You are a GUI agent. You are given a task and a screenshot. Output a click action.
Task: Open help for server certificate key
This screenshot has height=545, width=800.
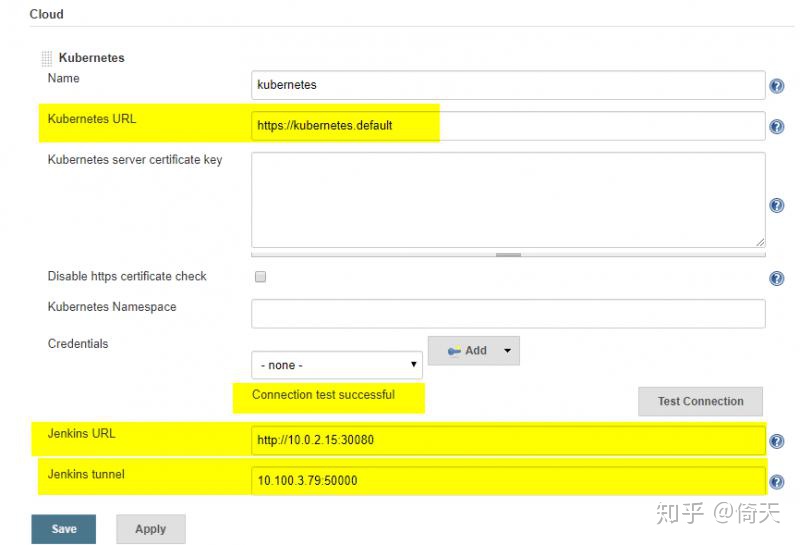(777, 205)
